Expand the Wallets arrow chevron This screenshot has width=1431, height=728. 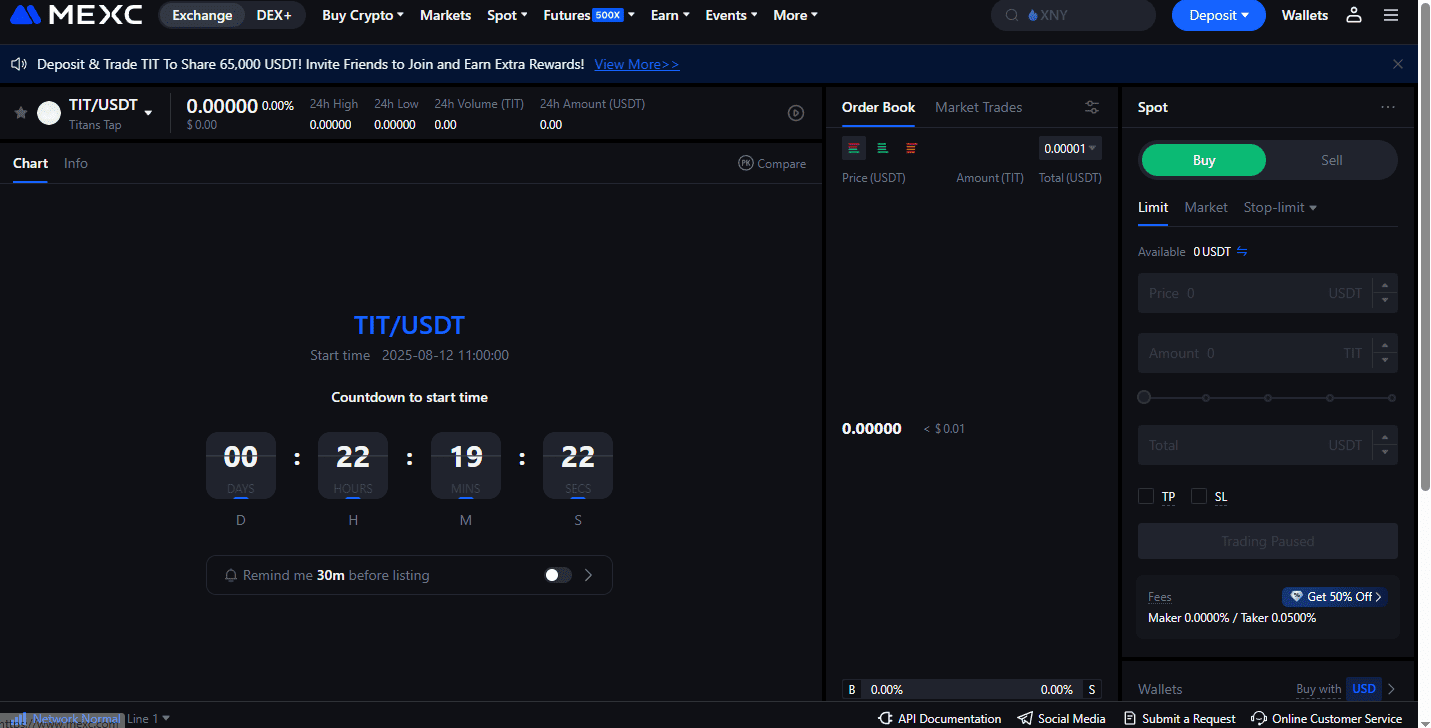1391,689
